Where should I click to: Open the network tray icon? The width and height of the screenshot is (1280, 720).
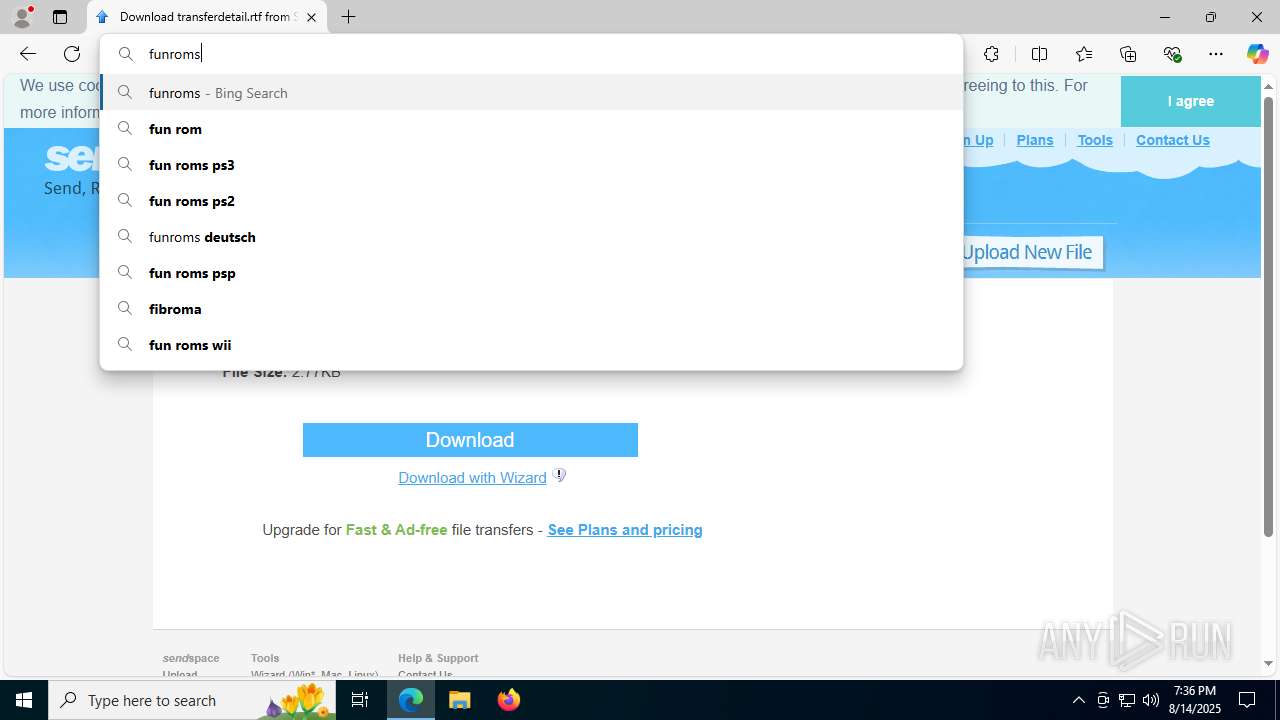tap(1127, 700)
